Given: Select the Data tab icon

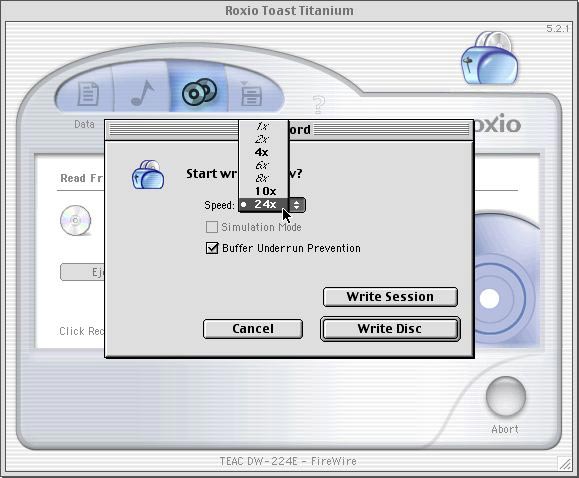Looking at the screenshot, I should click(x=88, y=93).
